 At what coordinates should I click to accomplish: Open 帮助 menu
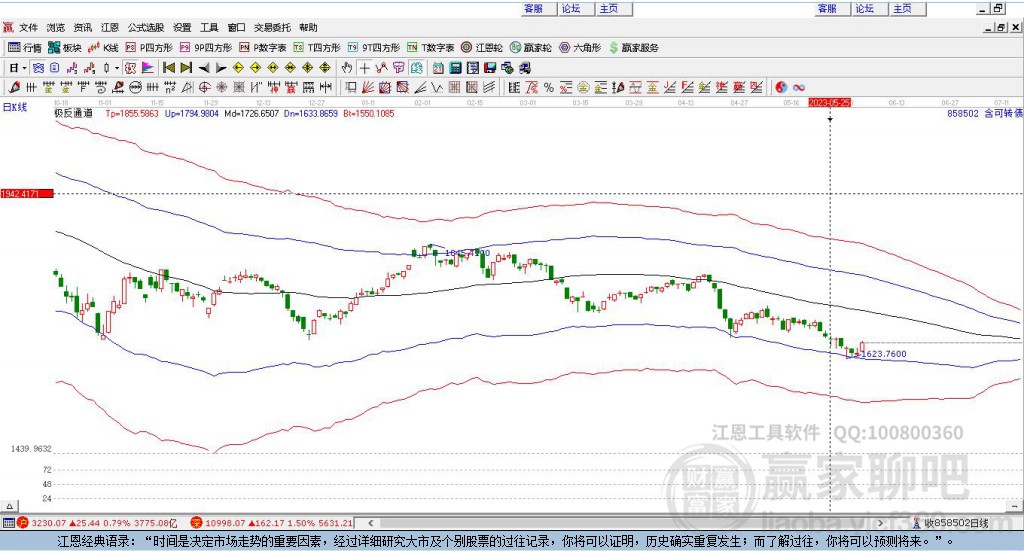(308, 27)
